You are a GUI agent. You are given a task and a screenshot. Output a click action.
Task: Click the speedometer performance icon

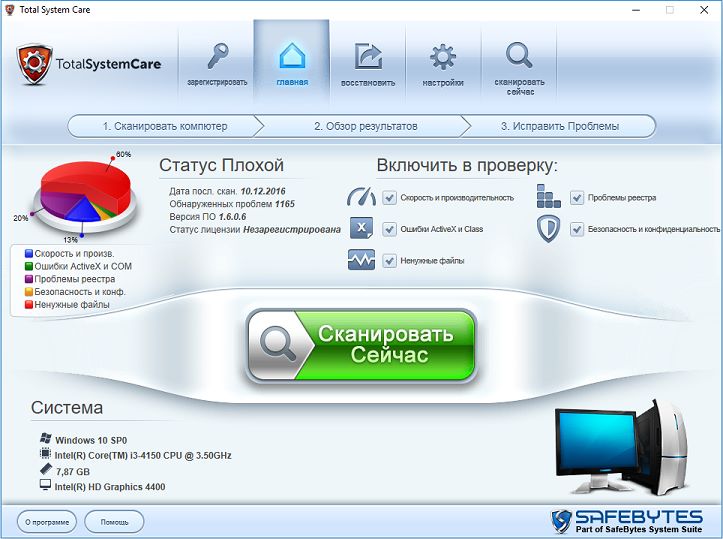(362, 197)
